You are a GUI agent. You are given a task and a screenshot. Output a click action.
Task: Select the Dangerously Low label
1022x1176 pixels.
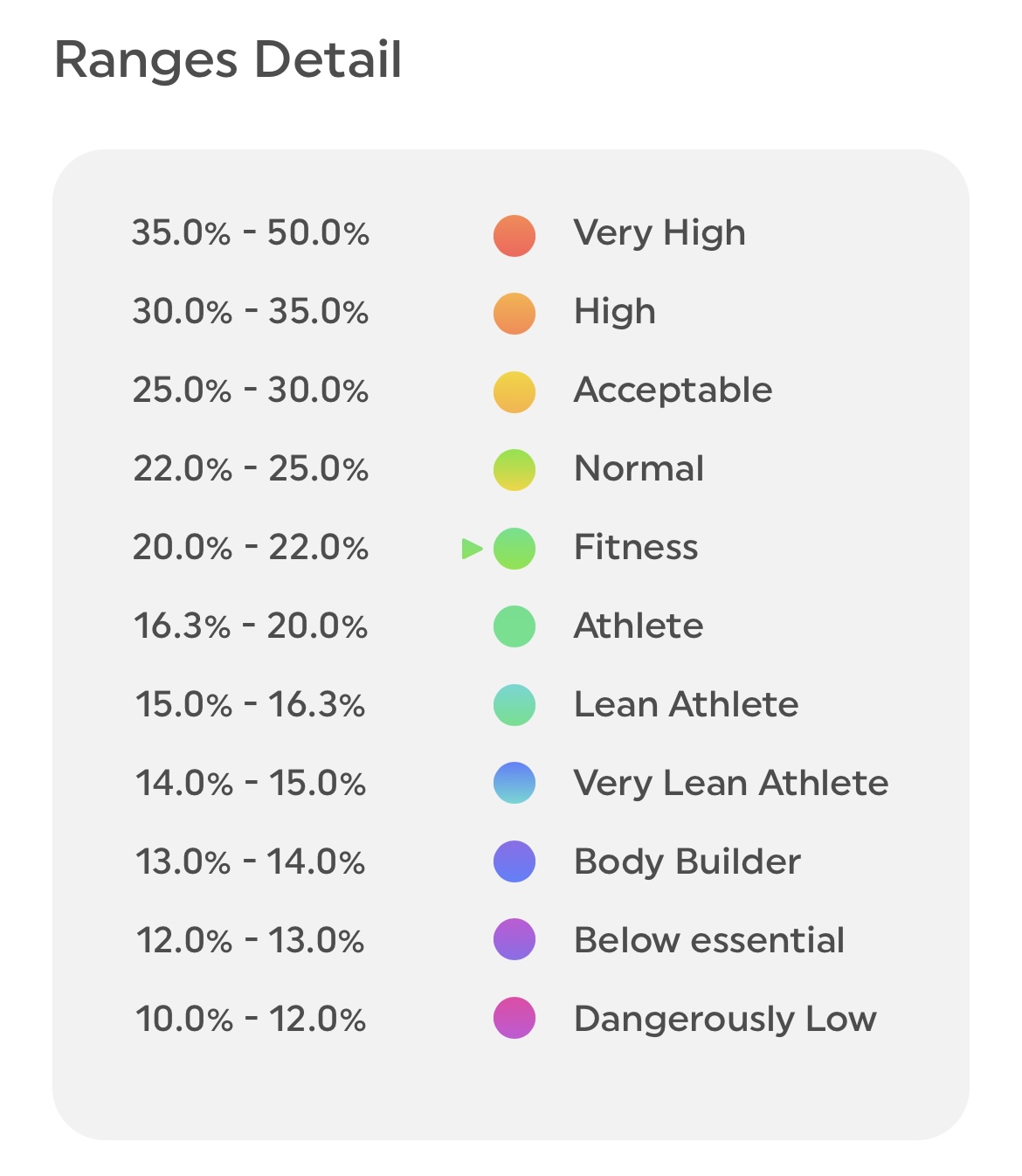pos(725,1019)
